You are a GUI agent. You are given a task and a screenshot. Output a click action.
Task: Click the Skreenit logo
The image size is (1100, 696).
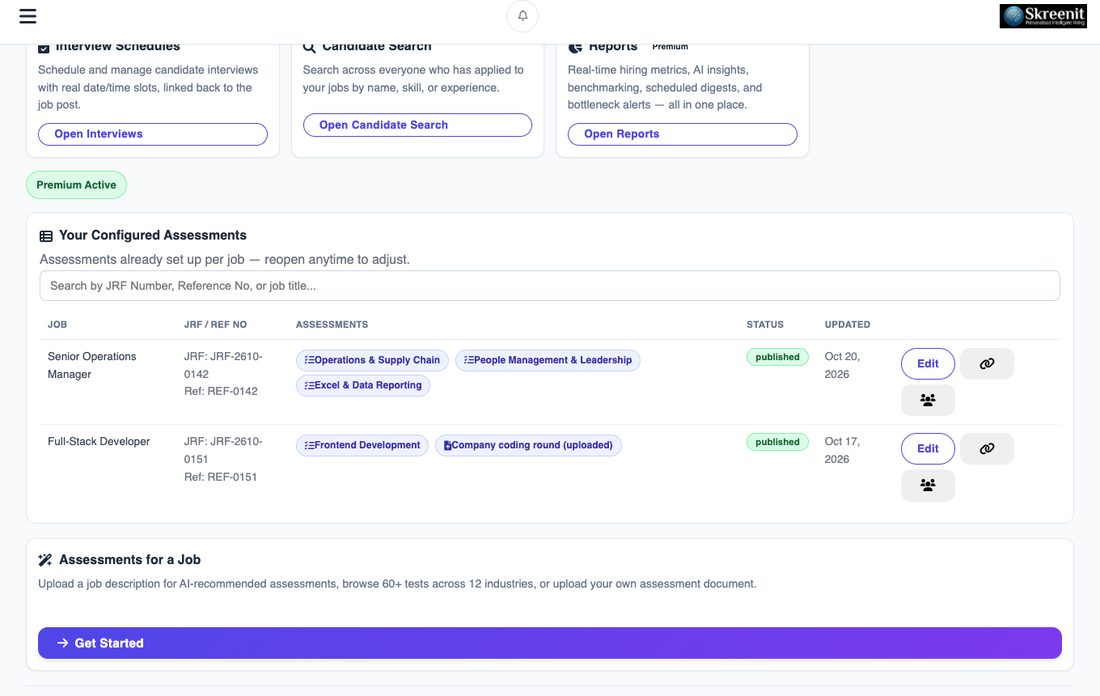point(1043,16)
